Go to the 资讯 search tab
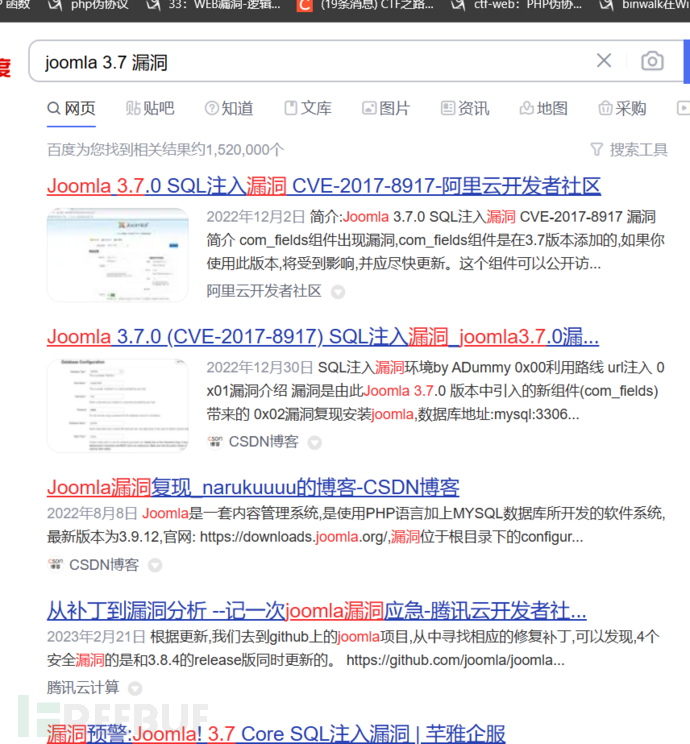The image size is (690, 744). click(464, 108)
